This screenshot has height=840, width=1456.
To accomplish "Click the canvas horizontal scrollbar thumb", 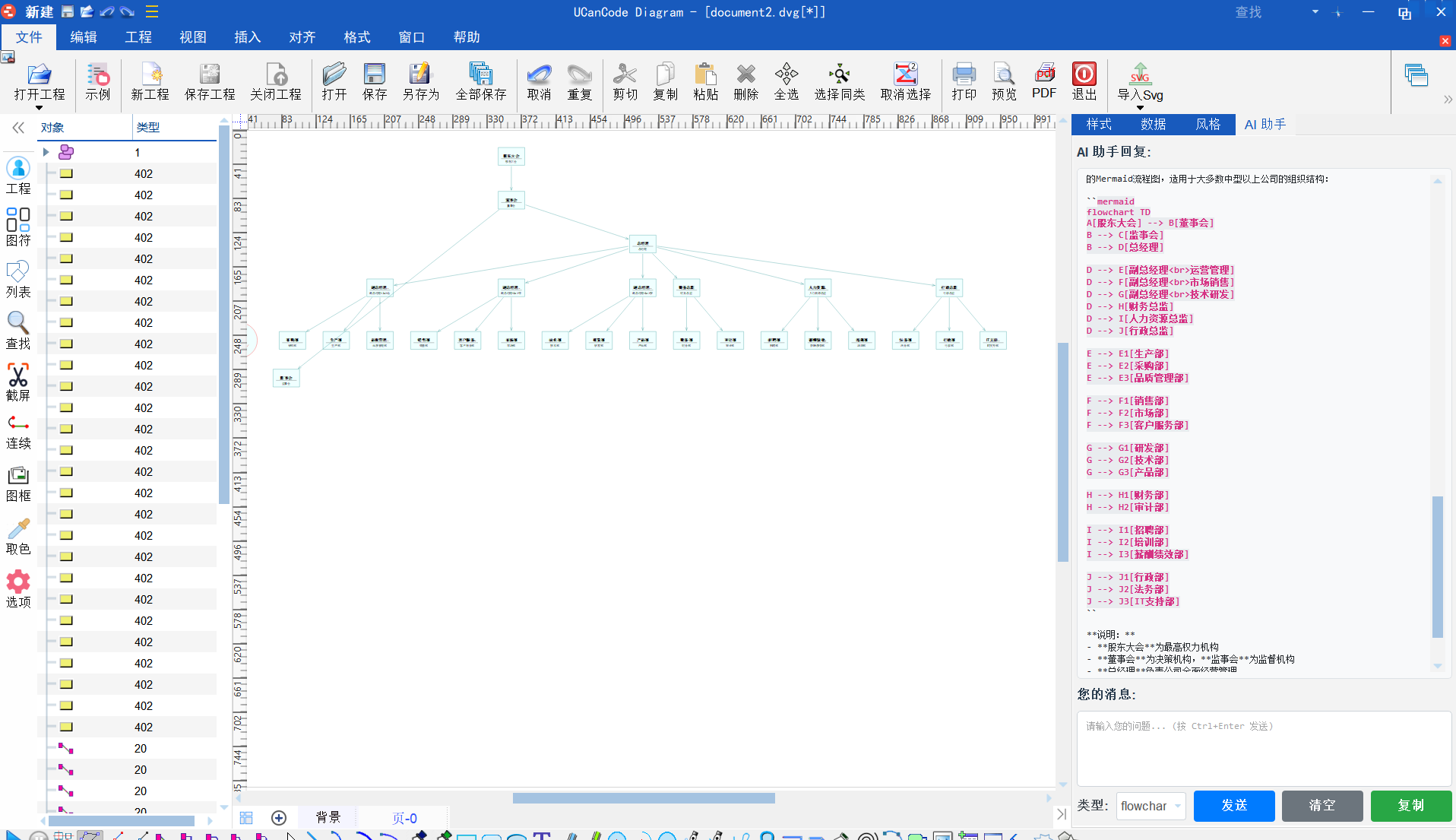I will coord(643,798).
